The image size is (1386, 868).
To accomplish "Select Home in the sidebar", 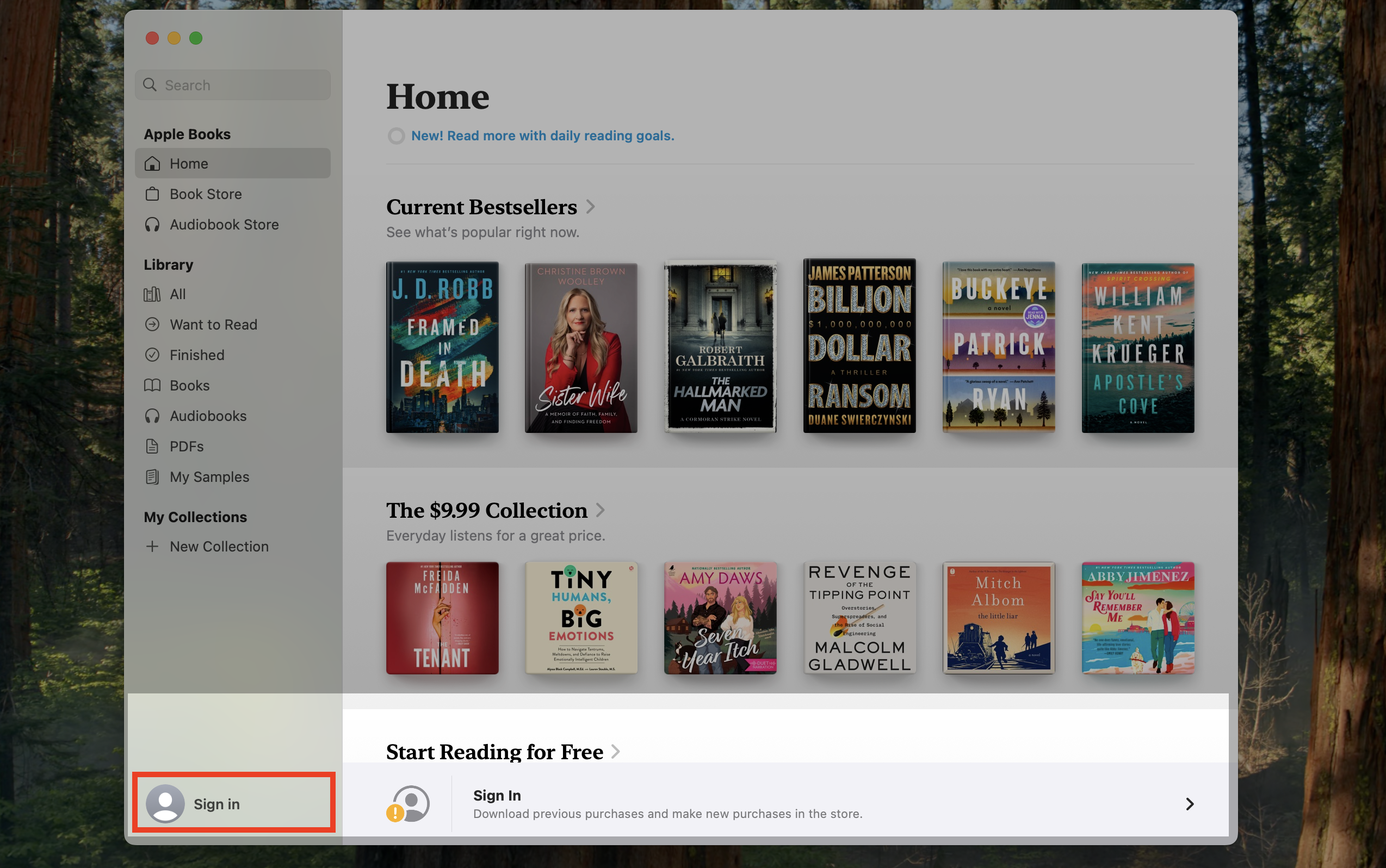I will click(232, 164).
